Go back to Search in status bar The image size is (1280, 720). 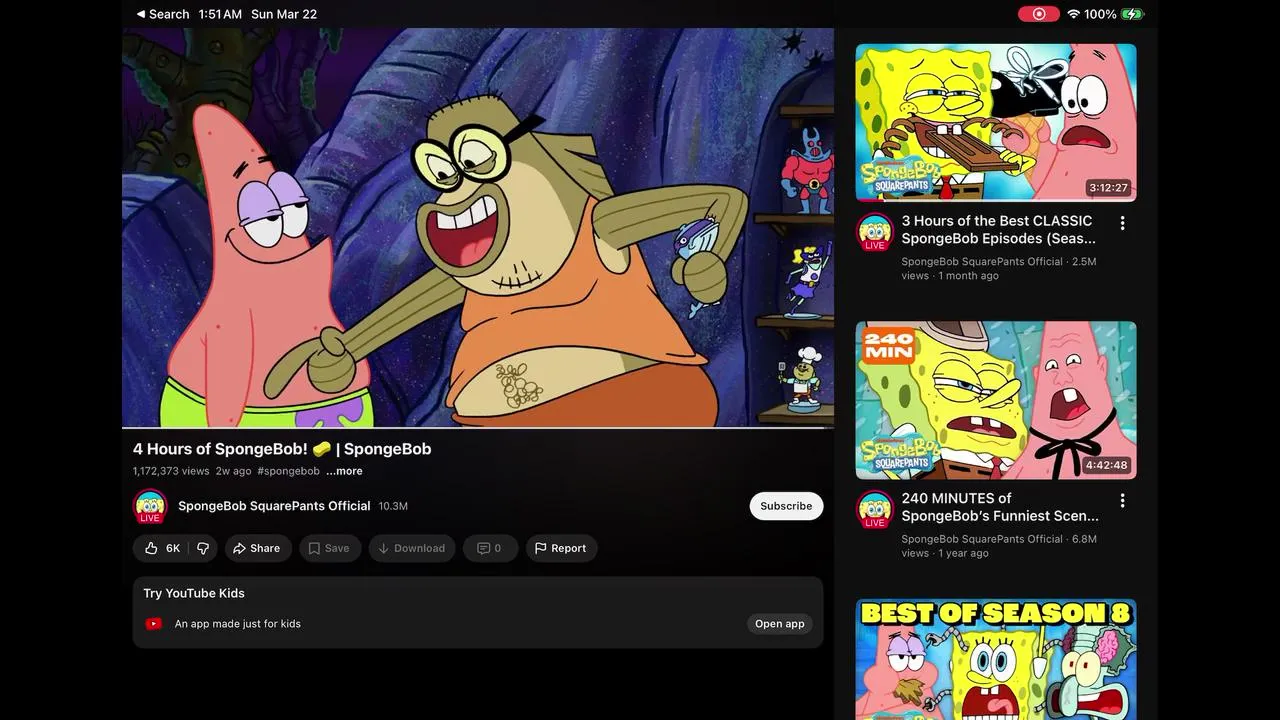(x=163, y=14)
